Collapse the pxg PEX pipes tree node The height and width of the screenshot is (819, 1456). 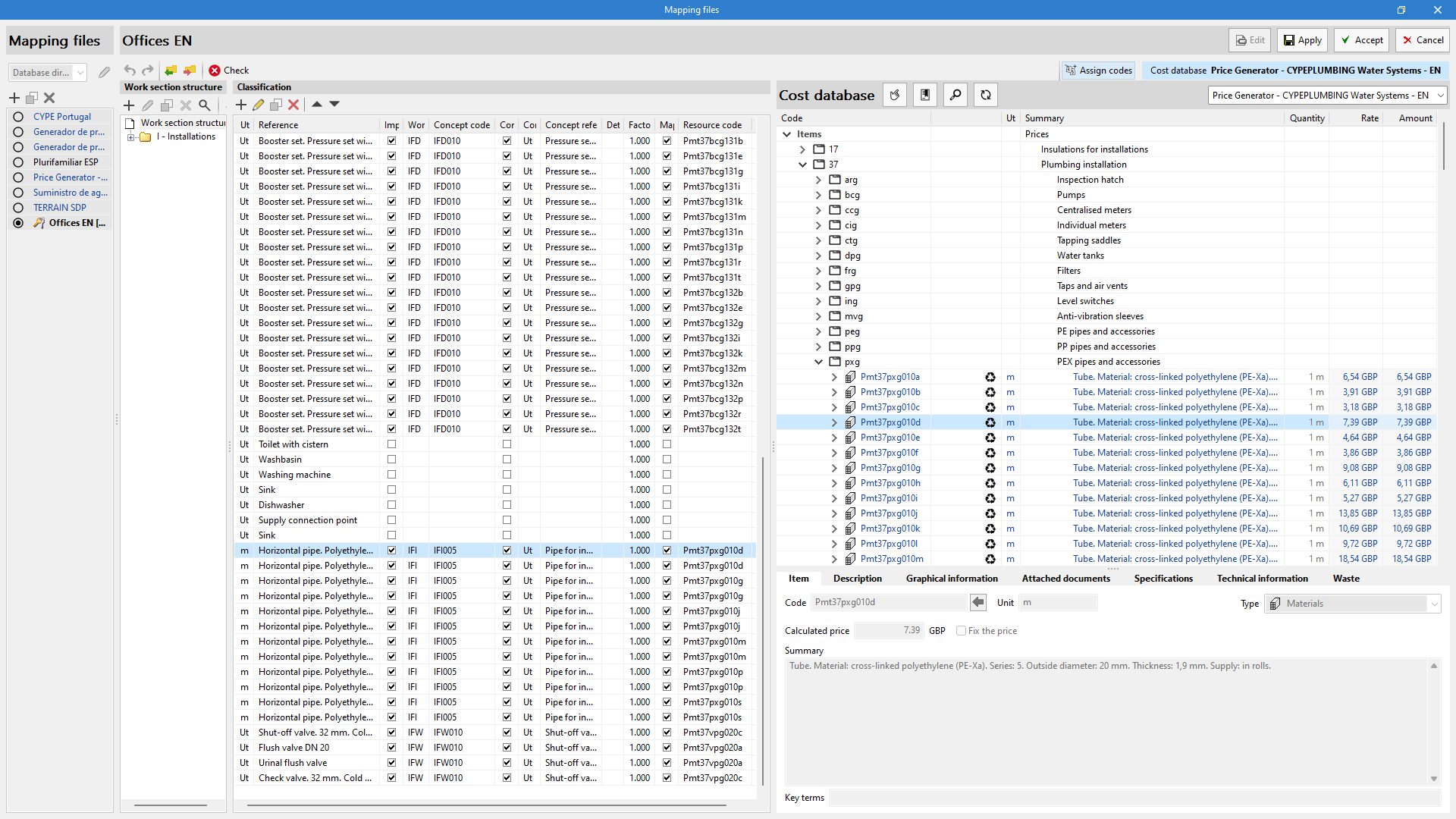pos(819,362)
